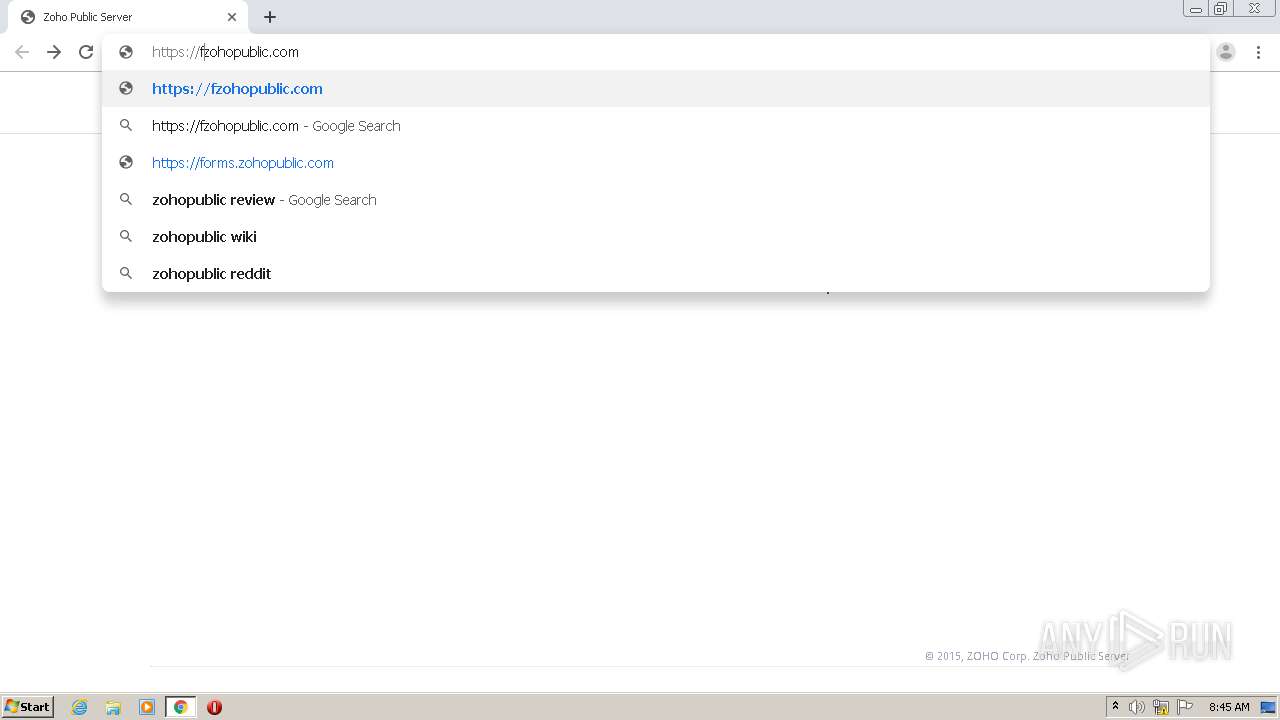This screenshot has height=720, width=1280.
Task: Click the network tray icon
Action: click(1161, 707)
